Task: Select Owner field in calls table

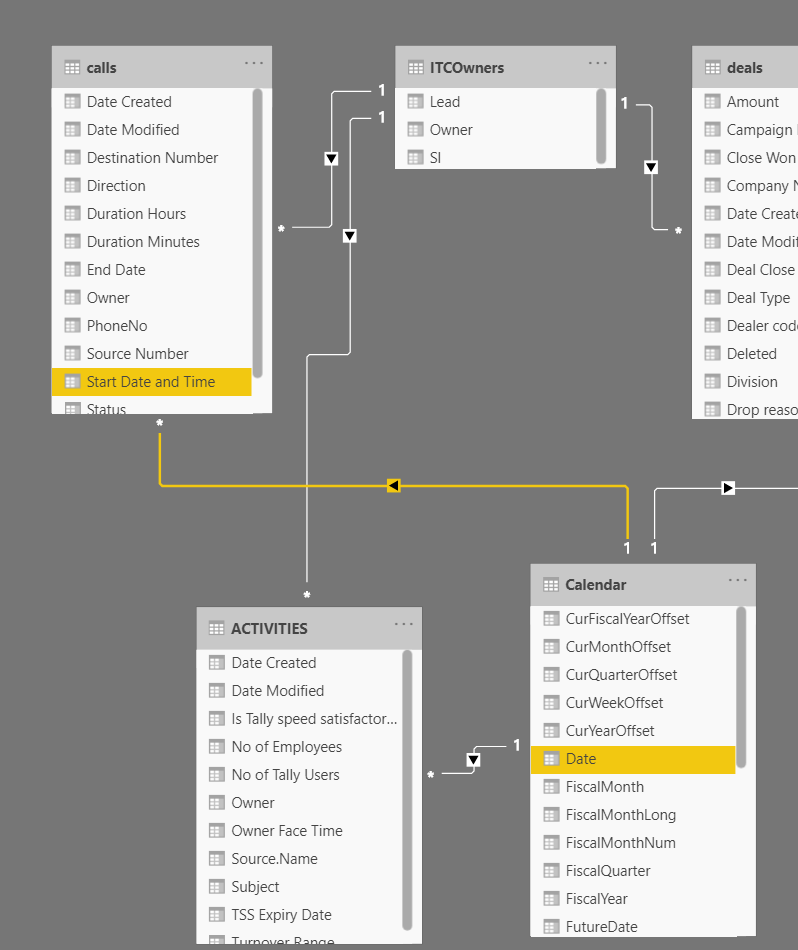Action: click(151, 297)
